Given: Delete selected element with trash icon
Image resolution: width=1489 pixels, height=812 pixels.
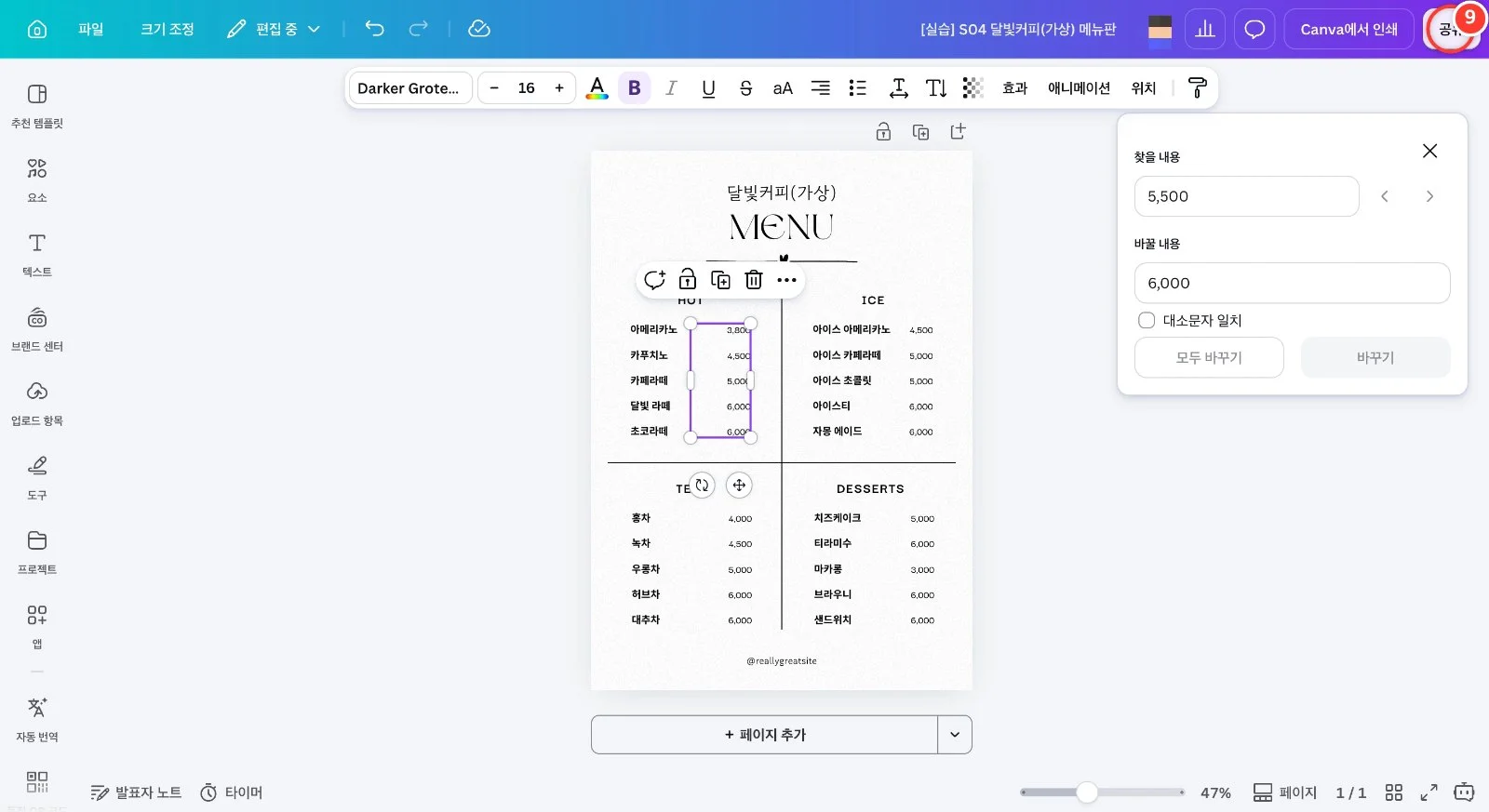Looking at the screenshot, I should coord(754,280).
